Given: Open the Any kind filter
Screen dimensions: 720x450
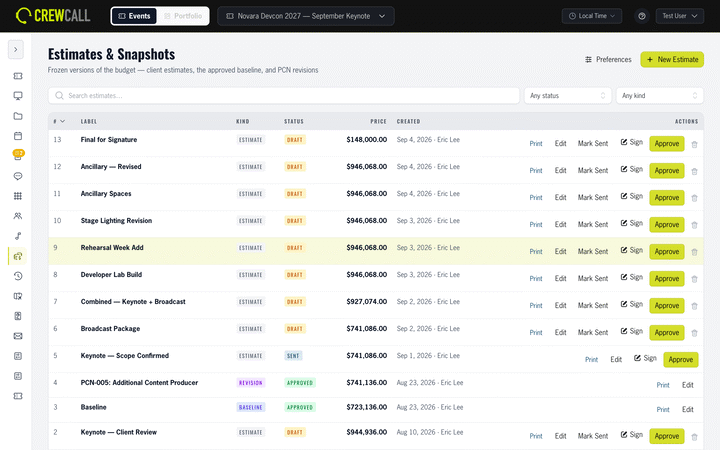Looking at the screenshot, I should pos(659,96).
